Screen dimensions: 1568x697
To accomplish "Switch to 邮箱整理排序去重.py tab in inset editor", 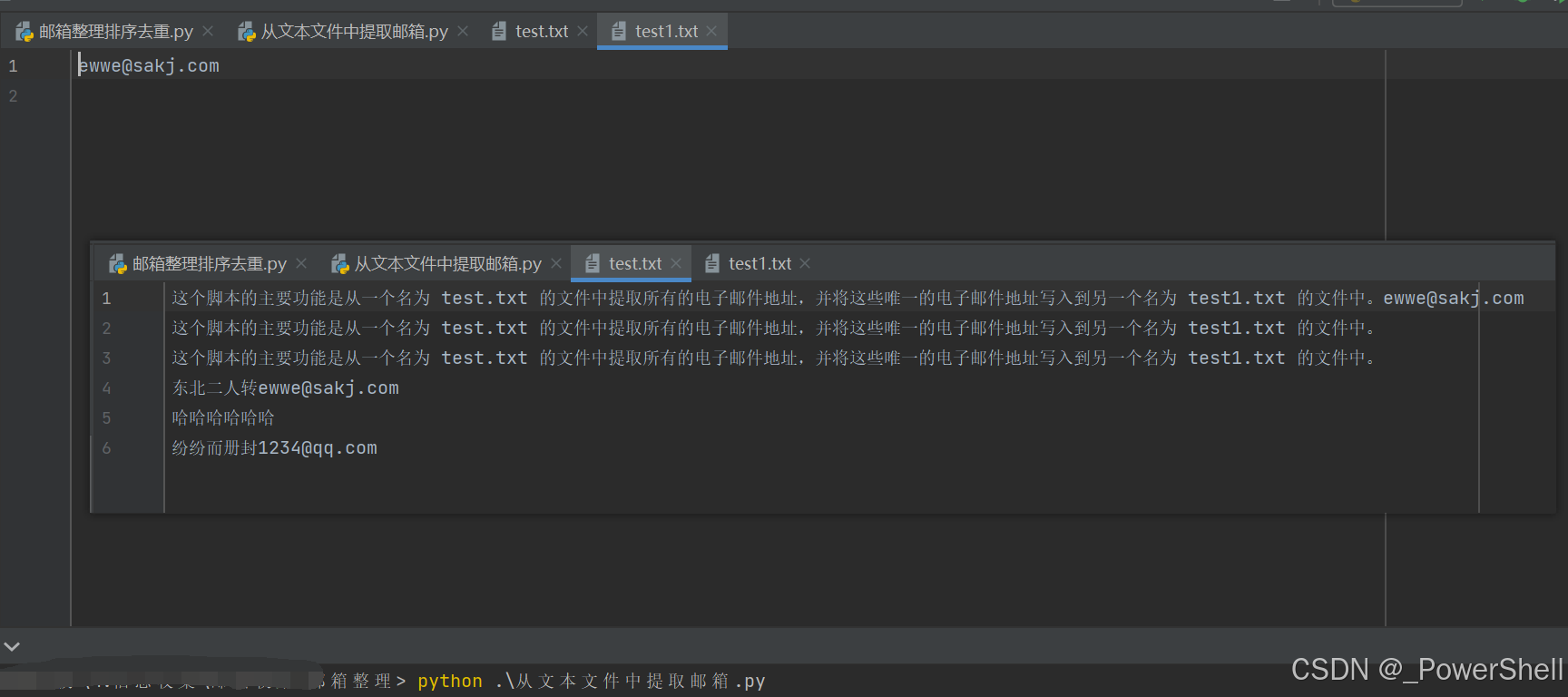I will tap(210, 264).
